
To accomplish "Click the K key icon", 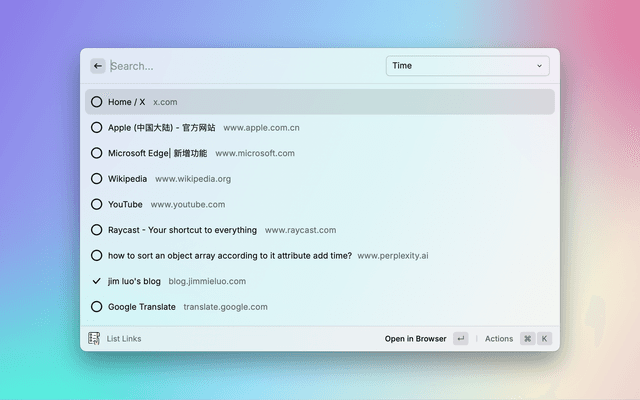I will (545, 339).
